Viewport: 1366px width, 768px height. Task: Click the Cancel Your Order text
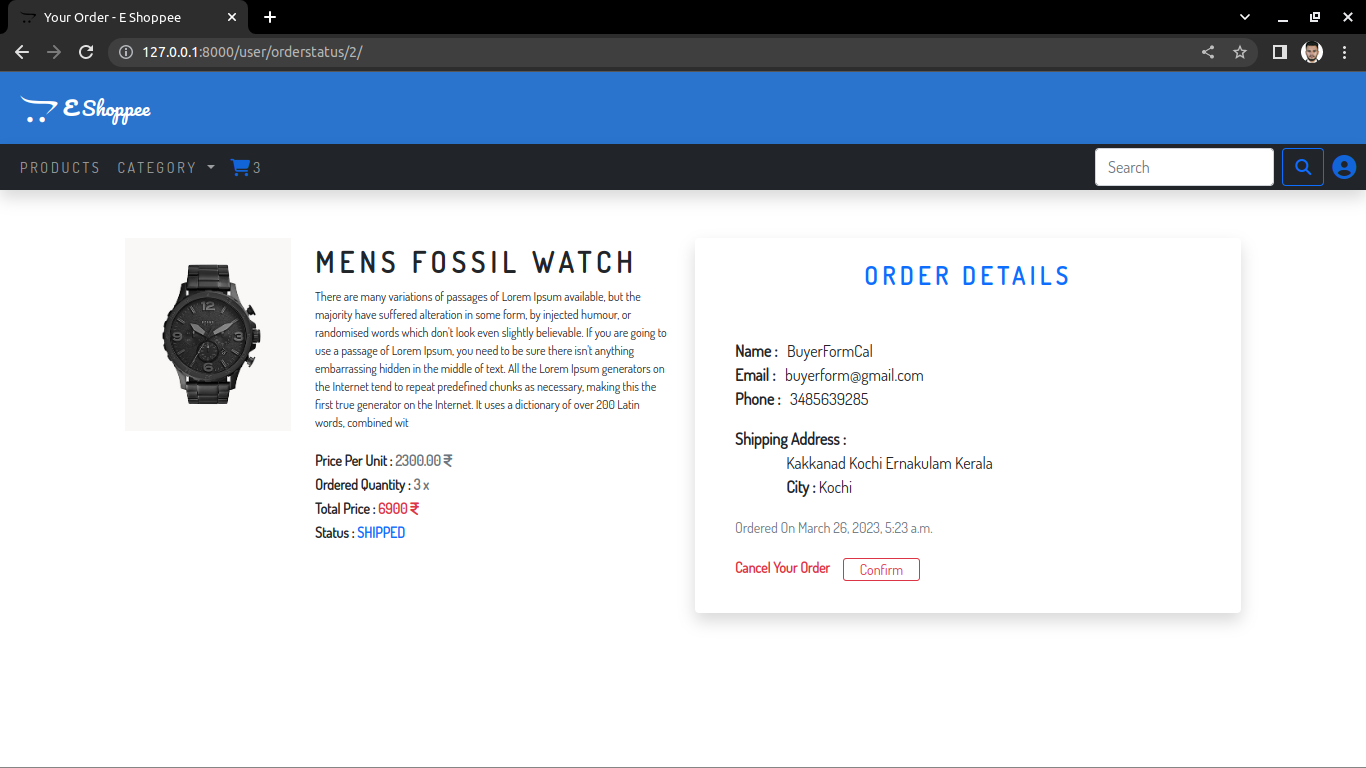[x=782, y=567]
